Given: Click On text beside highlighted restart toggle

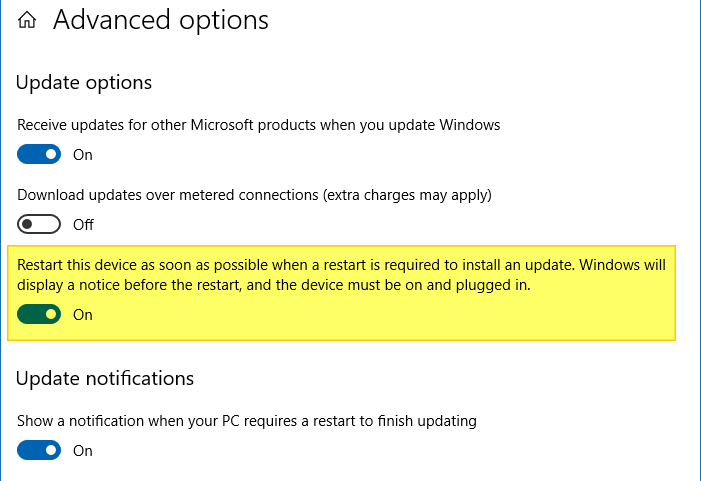Looking at the screenshot, I should [83, 315].
